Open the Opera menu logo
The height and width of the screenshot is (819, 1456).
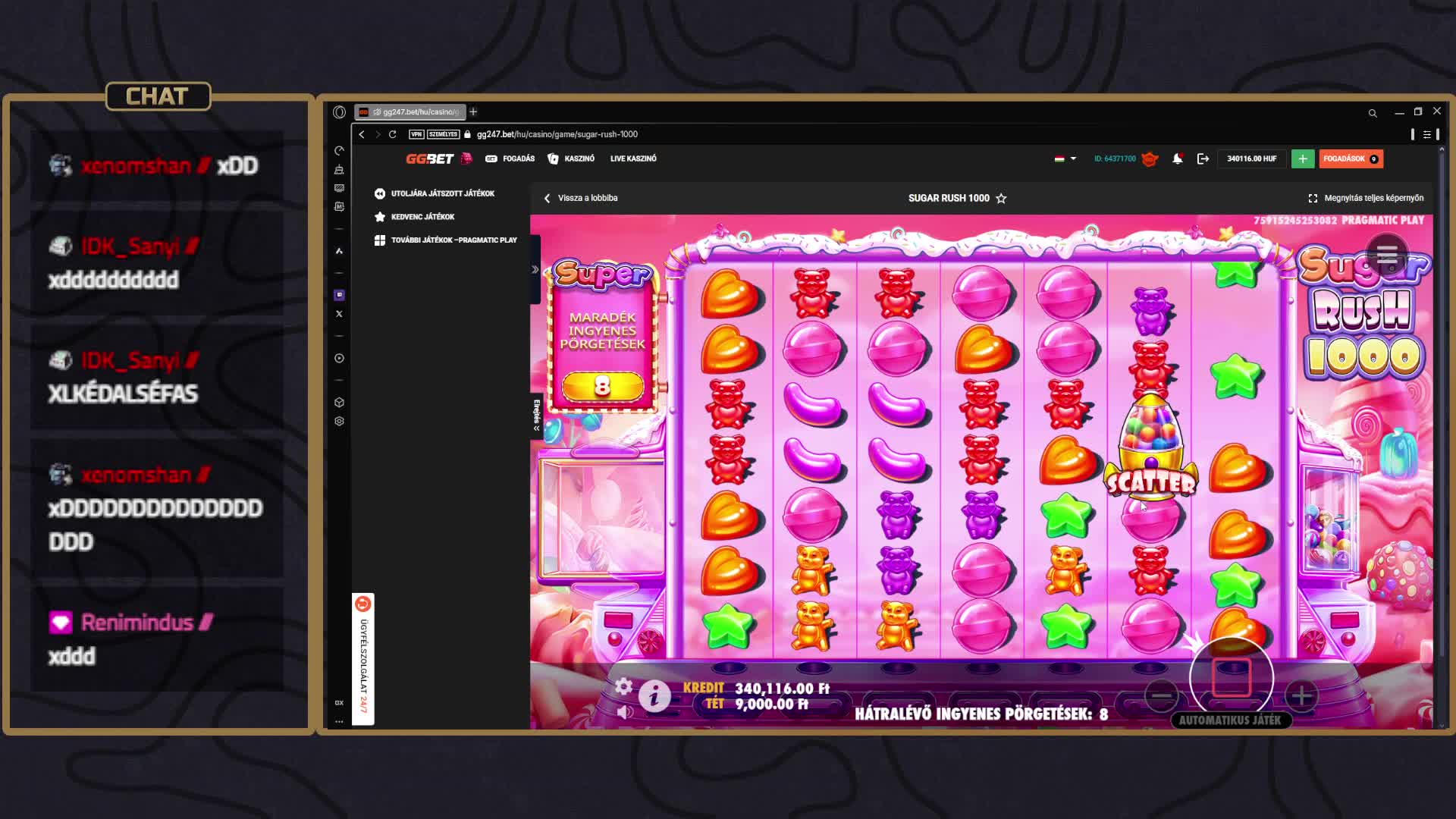coord(339,112)
